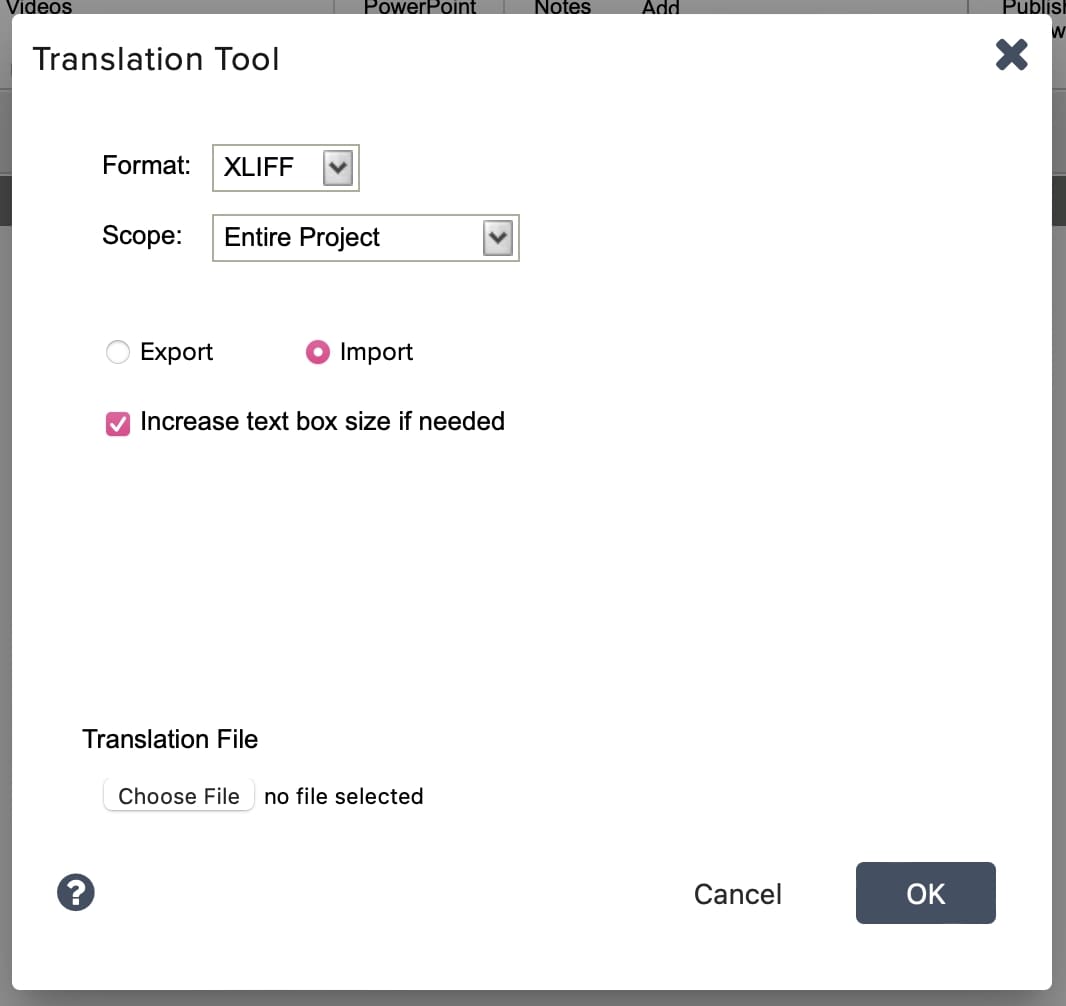Viewport: 1066px width, 1006px height.
Task: Click the Publish option
Action: point(1033,8)
